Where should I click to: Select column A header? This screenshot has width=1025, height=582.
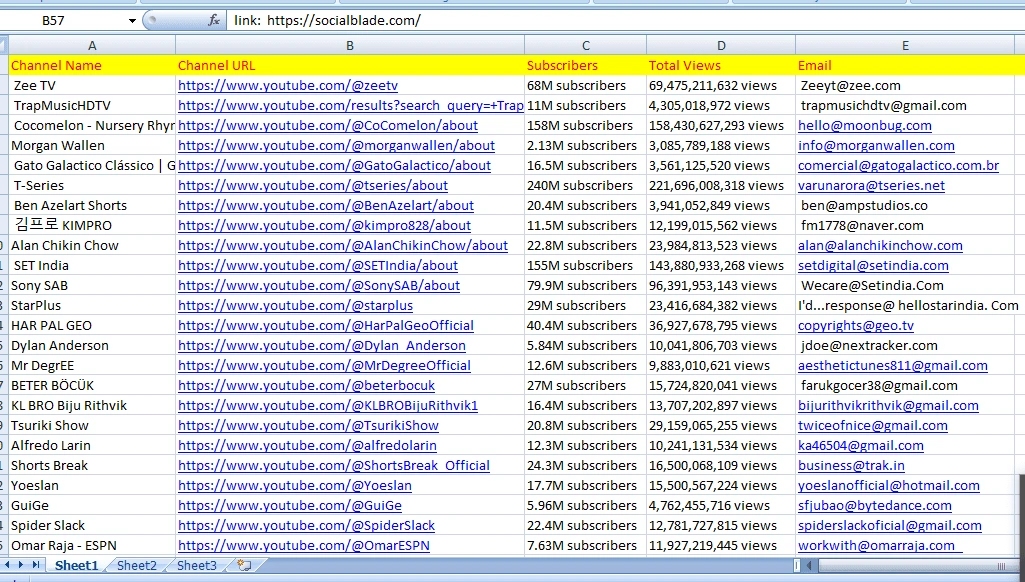(x=92, y=45)
